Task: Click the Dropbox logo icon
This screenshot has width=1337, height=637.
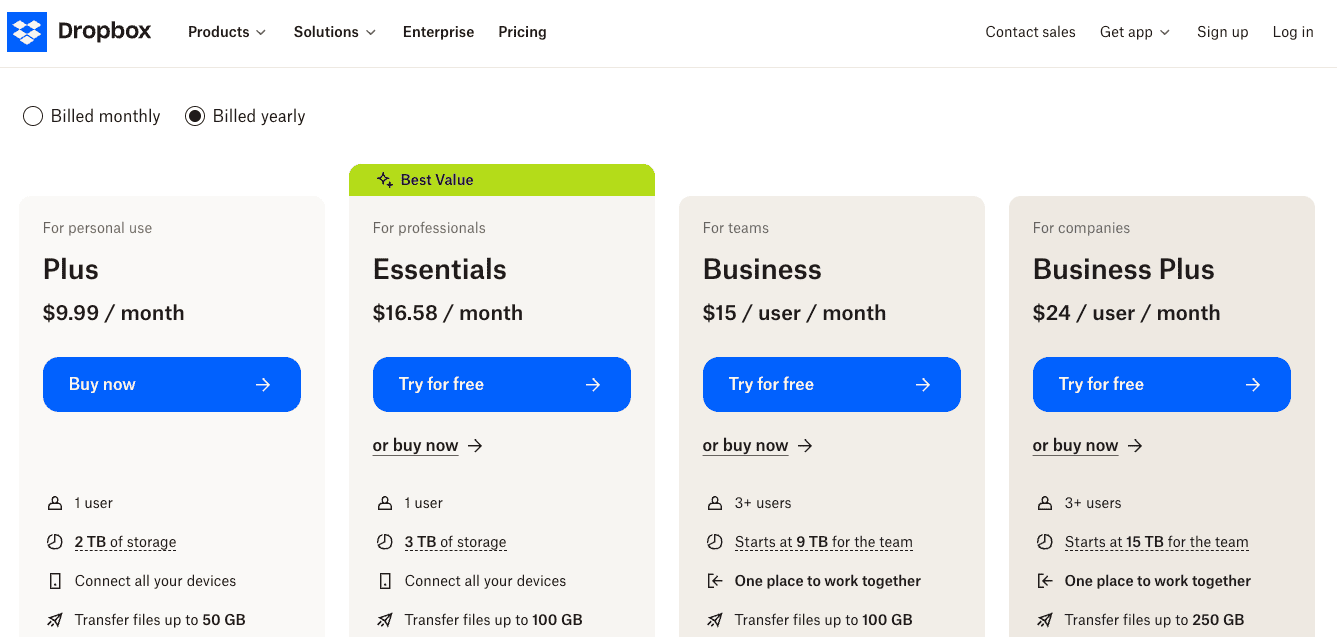Action: (26, 31)
